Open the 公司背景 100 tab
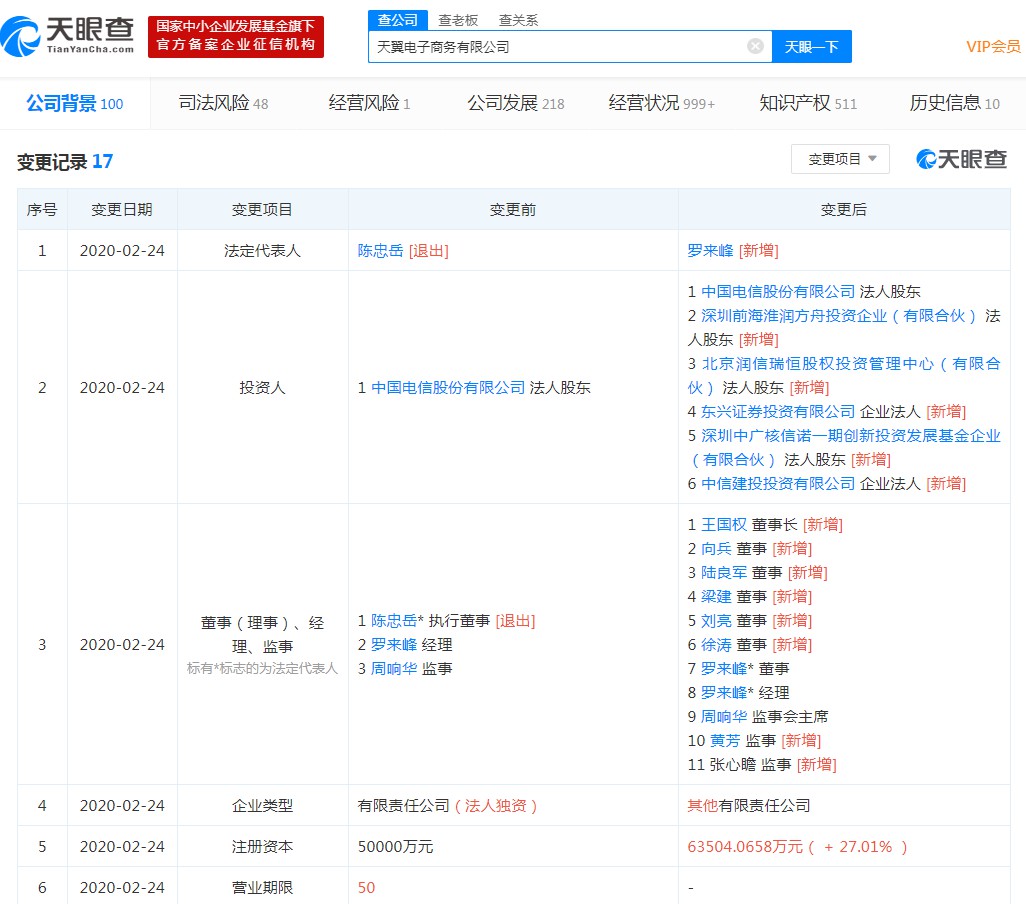1026x904 pixels. tap(75, 103)
